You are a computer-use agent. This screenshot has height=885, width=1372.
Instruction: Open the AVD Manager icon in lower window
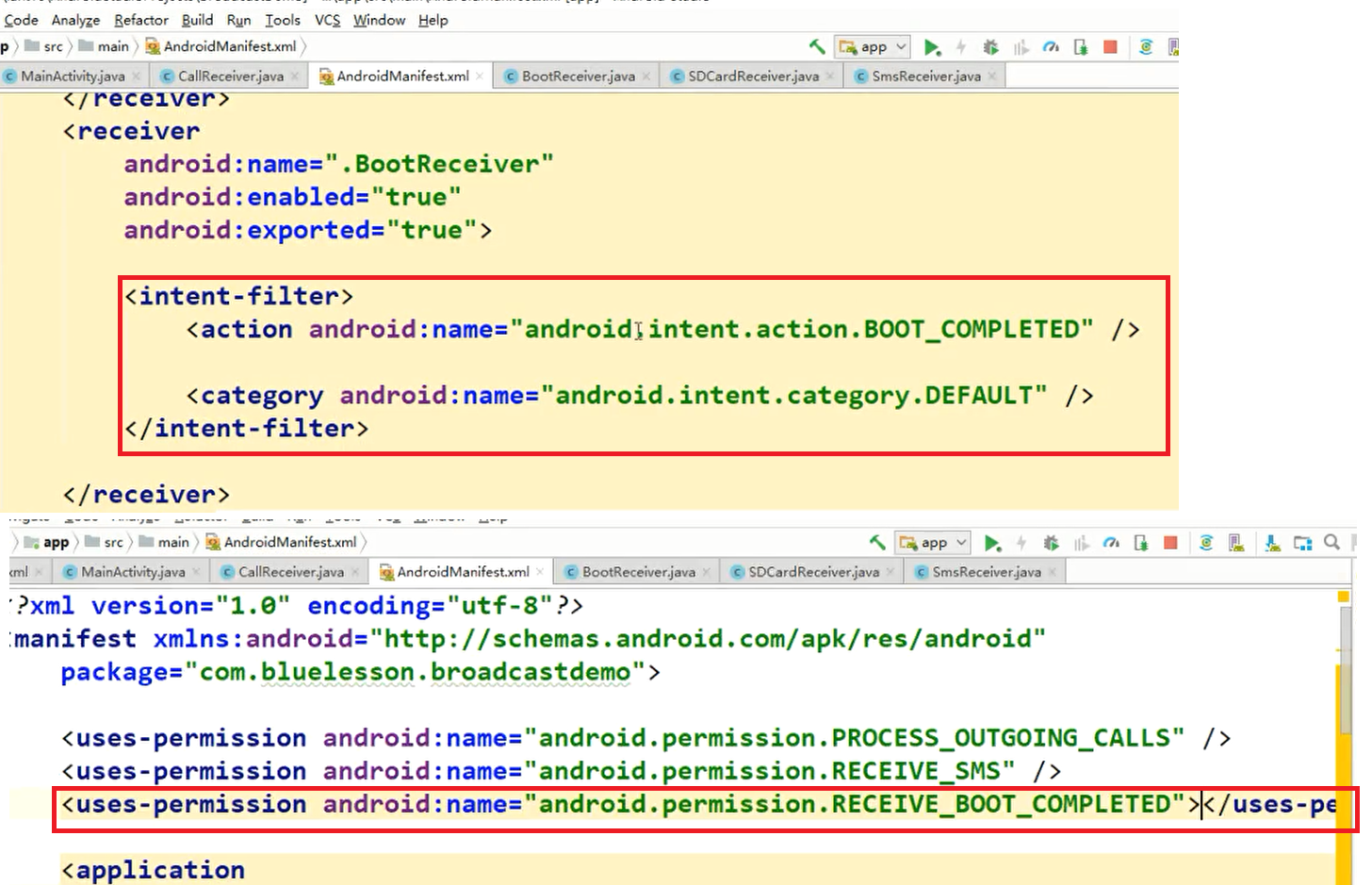click(1237, 543)
